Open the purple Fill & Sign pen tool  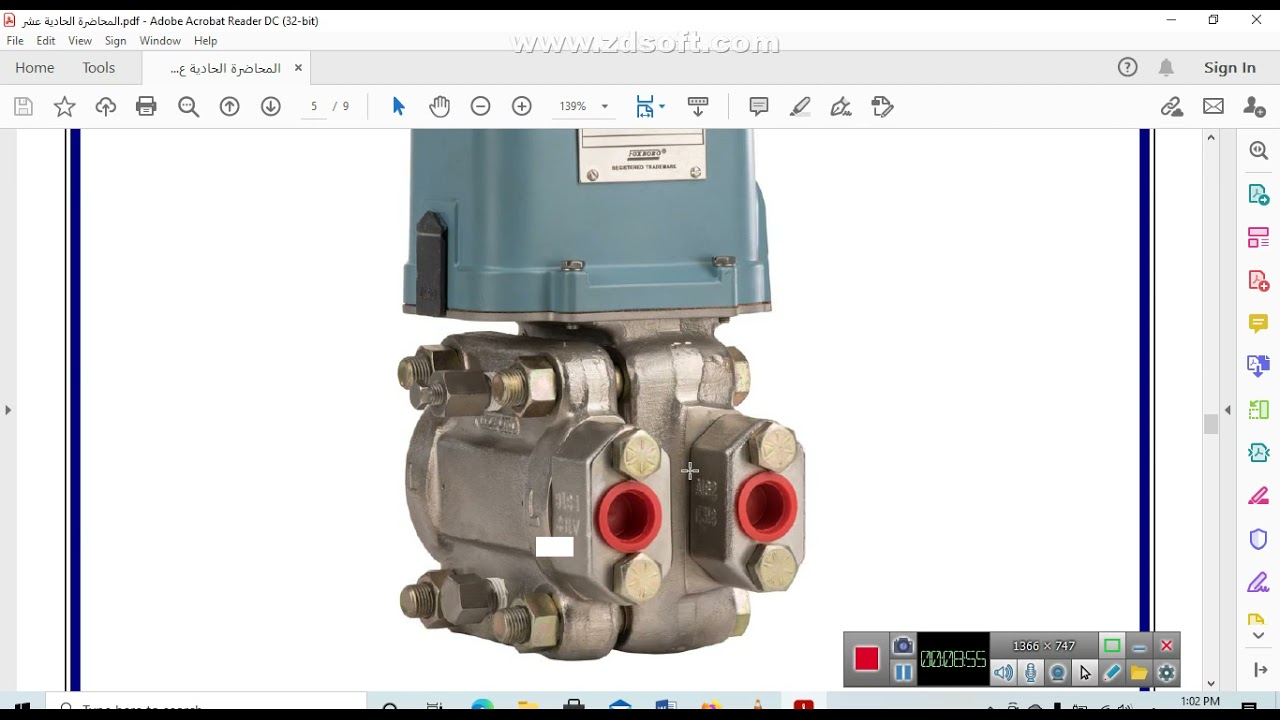coord(1259,582)
